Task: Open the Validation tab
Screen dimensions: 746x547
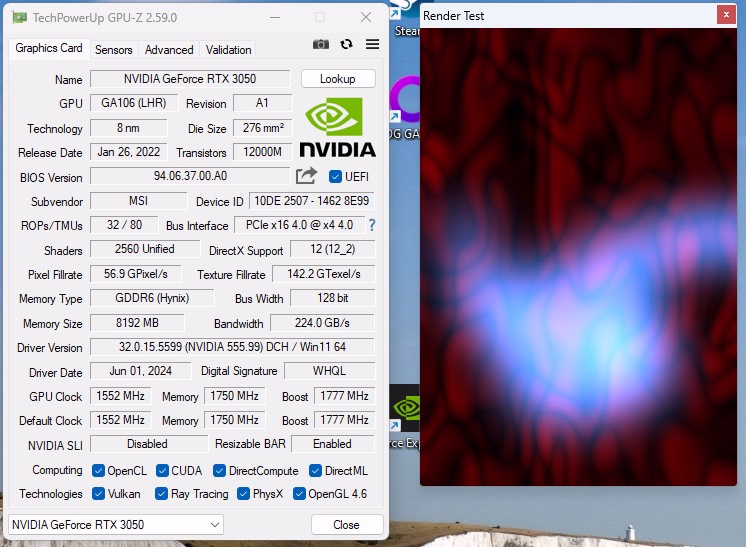Action: click(228, 50)
